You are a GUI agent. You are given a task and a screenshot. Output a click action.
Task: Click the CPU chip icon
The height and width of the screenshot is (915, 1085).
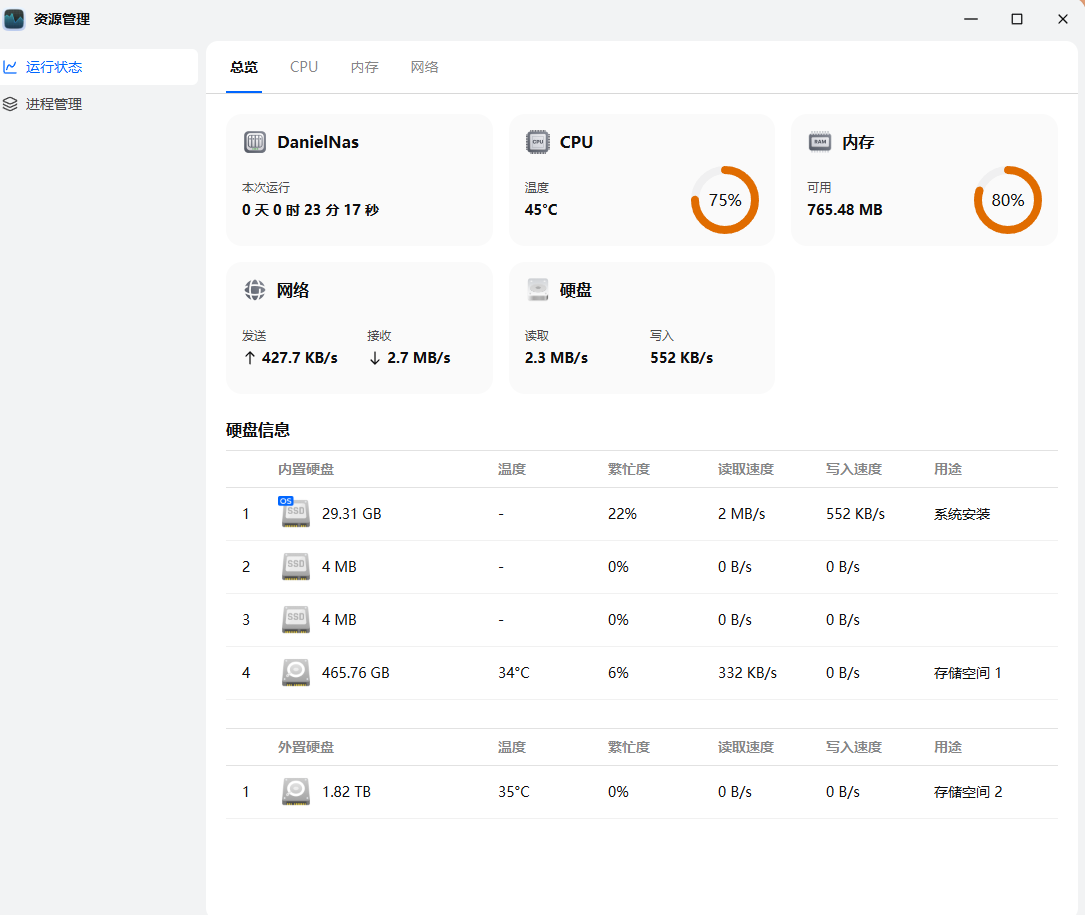coord(538,142)
